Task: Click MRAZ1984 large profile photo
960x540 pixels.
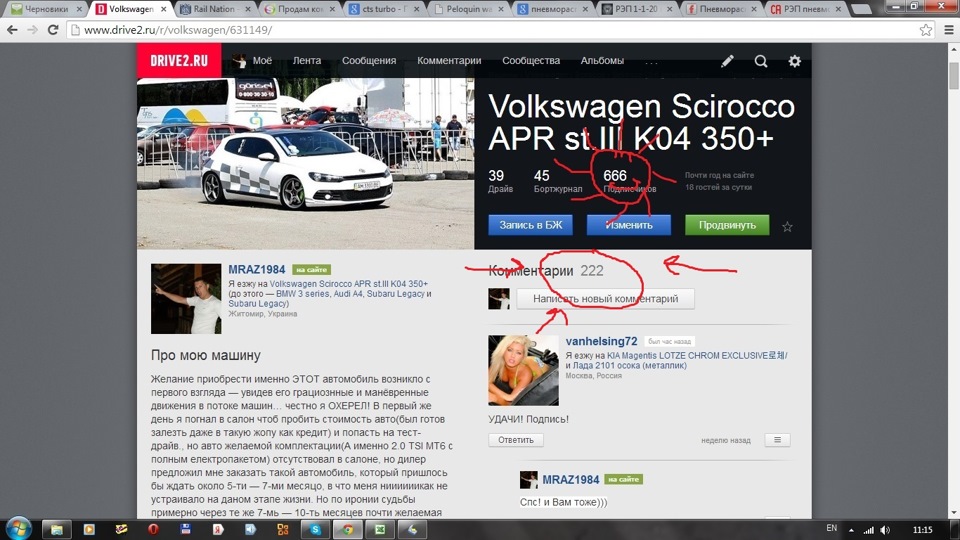Action: (186, 299)
